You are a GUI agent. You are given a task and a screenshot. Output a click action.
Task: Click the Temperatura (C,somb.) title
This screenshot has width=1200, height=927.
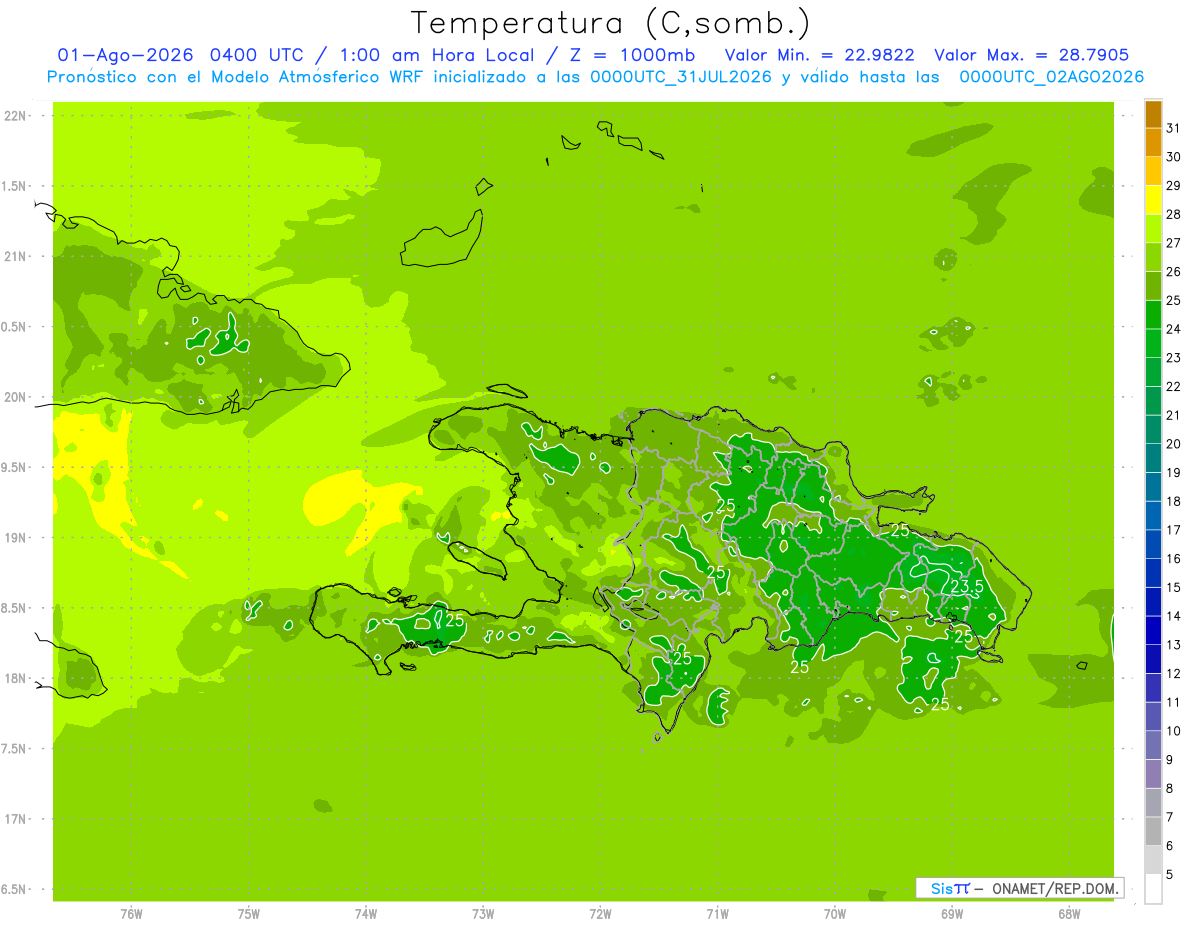coord(611,22)
